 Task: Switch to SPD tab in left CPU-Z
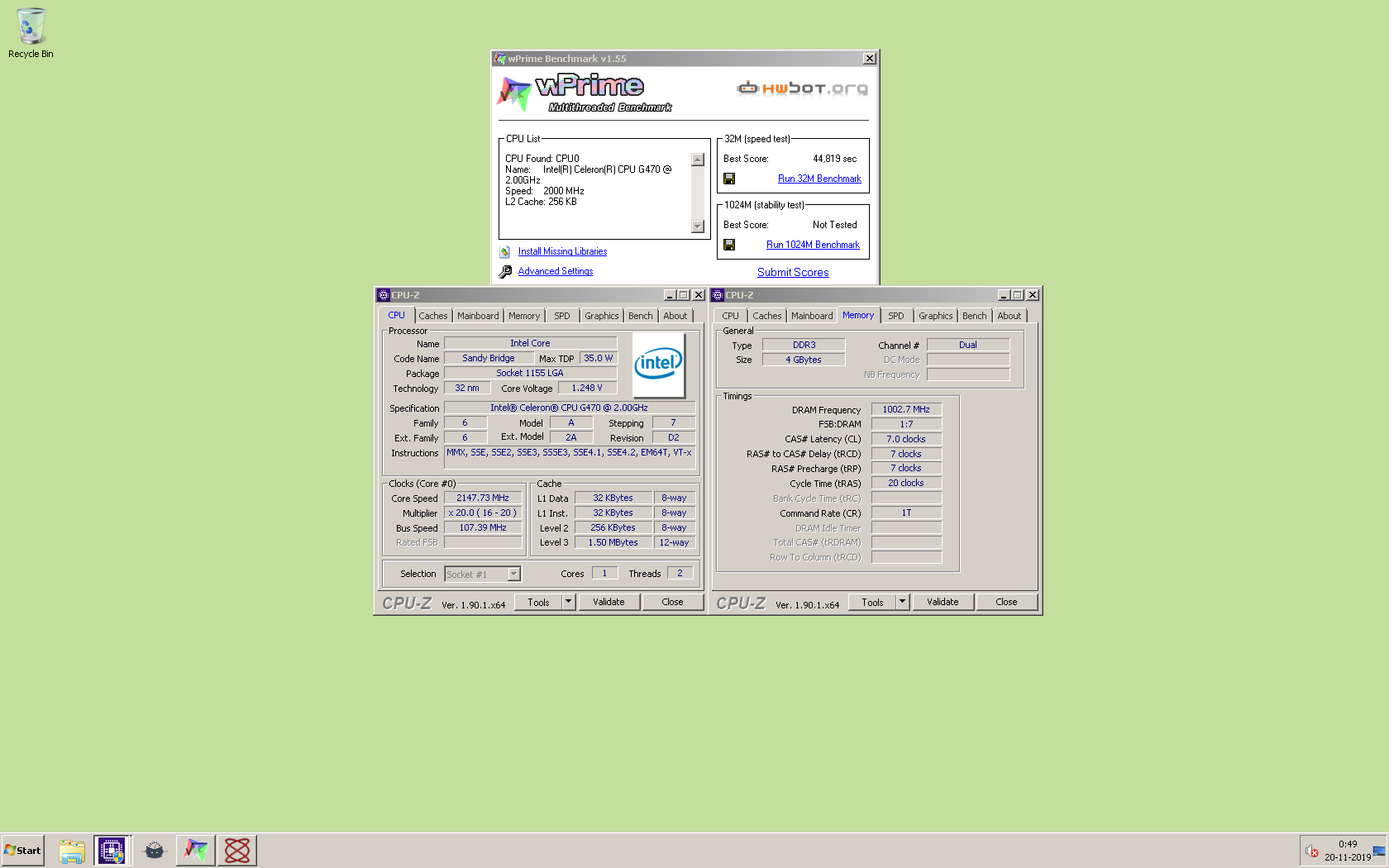(x=562, y=316)
